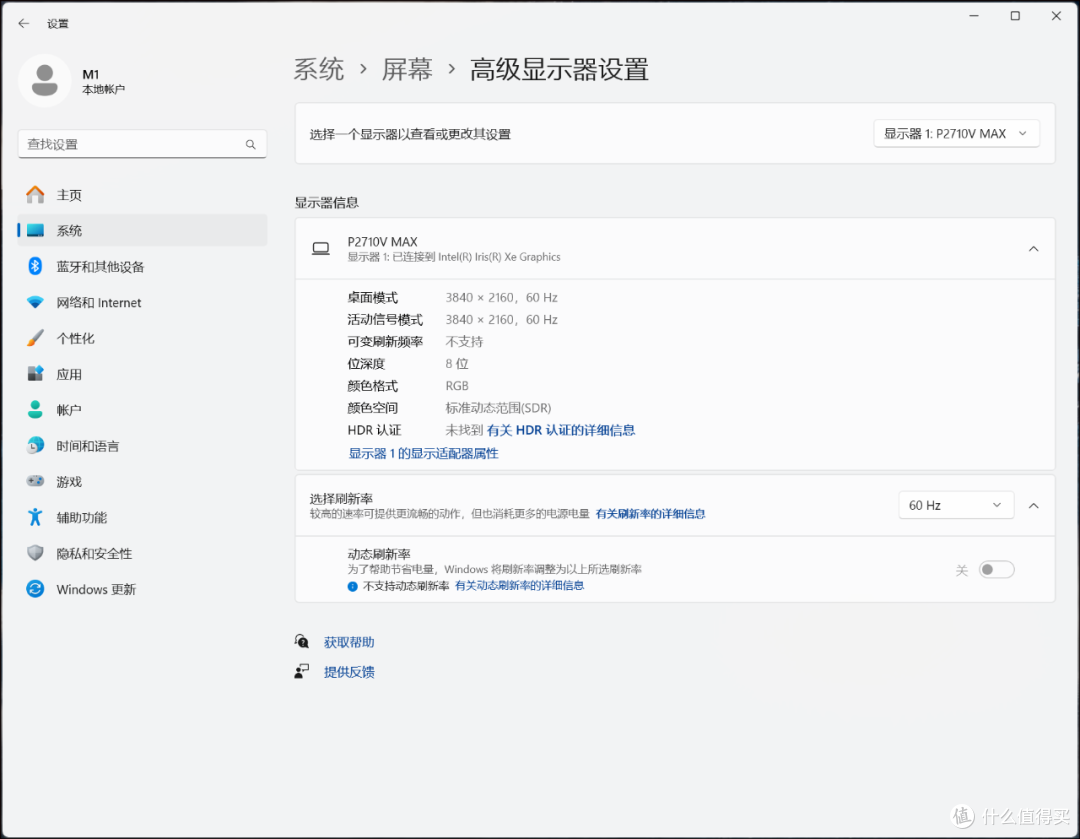Click the 系统 monitor icon

coord(35,231)
